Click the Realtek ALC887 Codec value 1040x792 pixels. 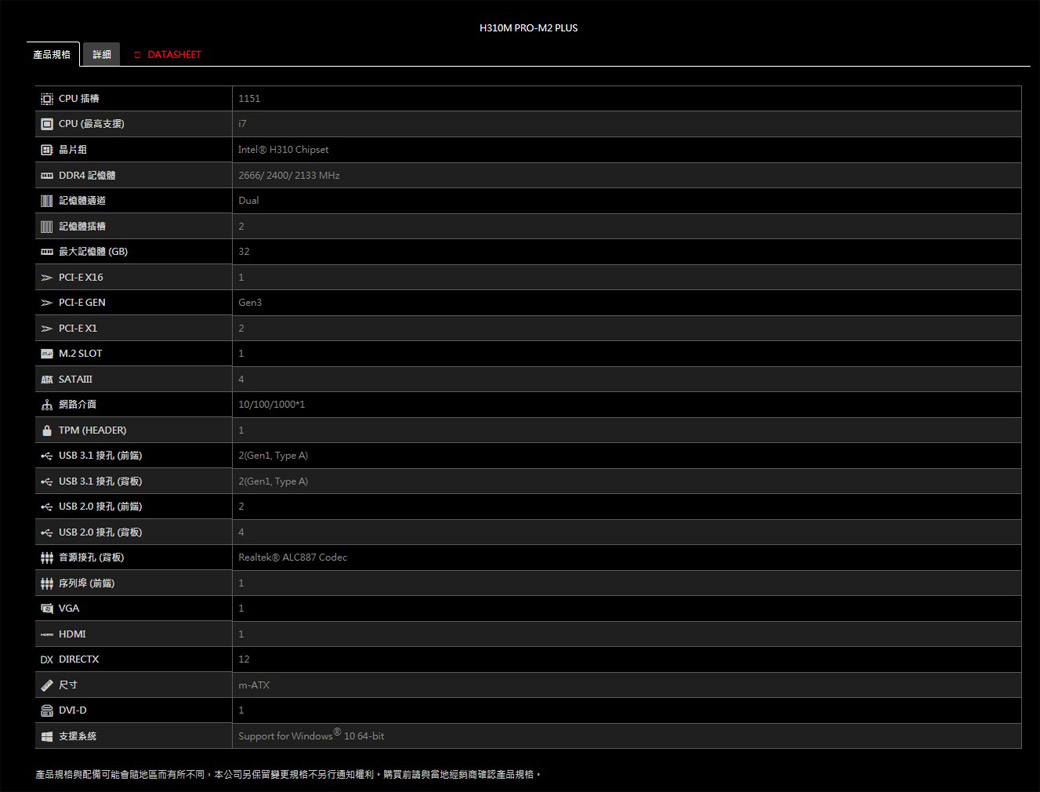tap(292, 557)
